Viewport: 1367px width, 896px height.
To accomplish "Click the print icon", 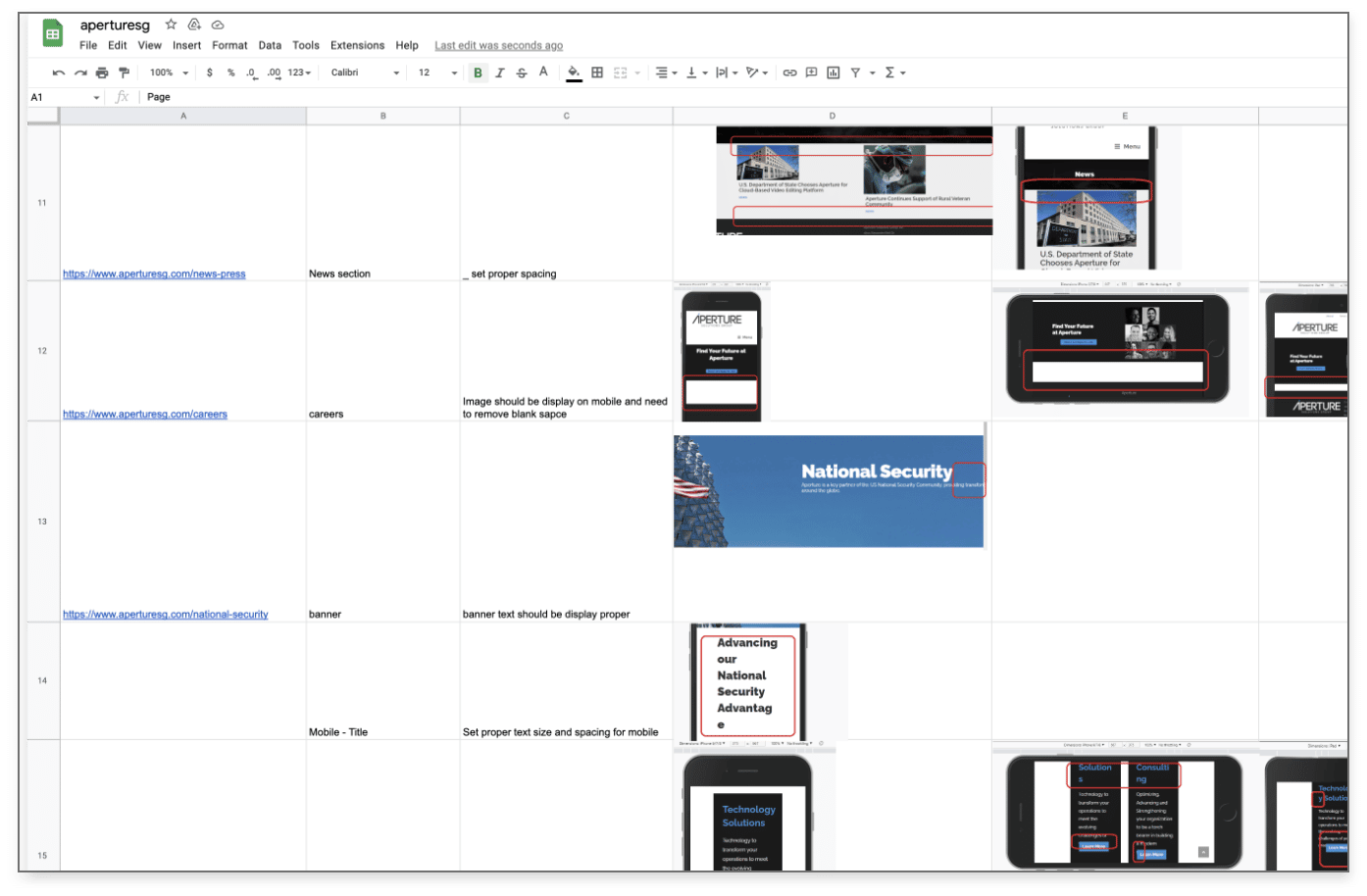I will [x=102, y=73].
